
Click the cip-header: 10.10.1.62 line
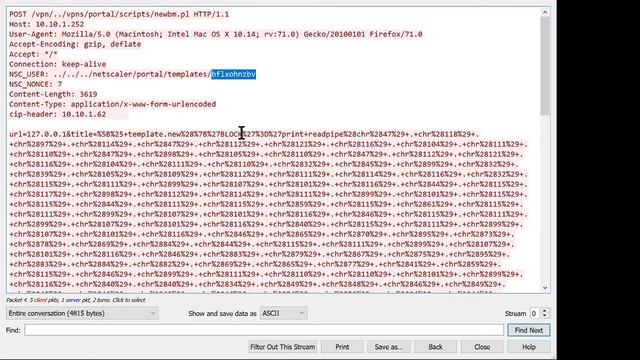[x=58, y=114]
